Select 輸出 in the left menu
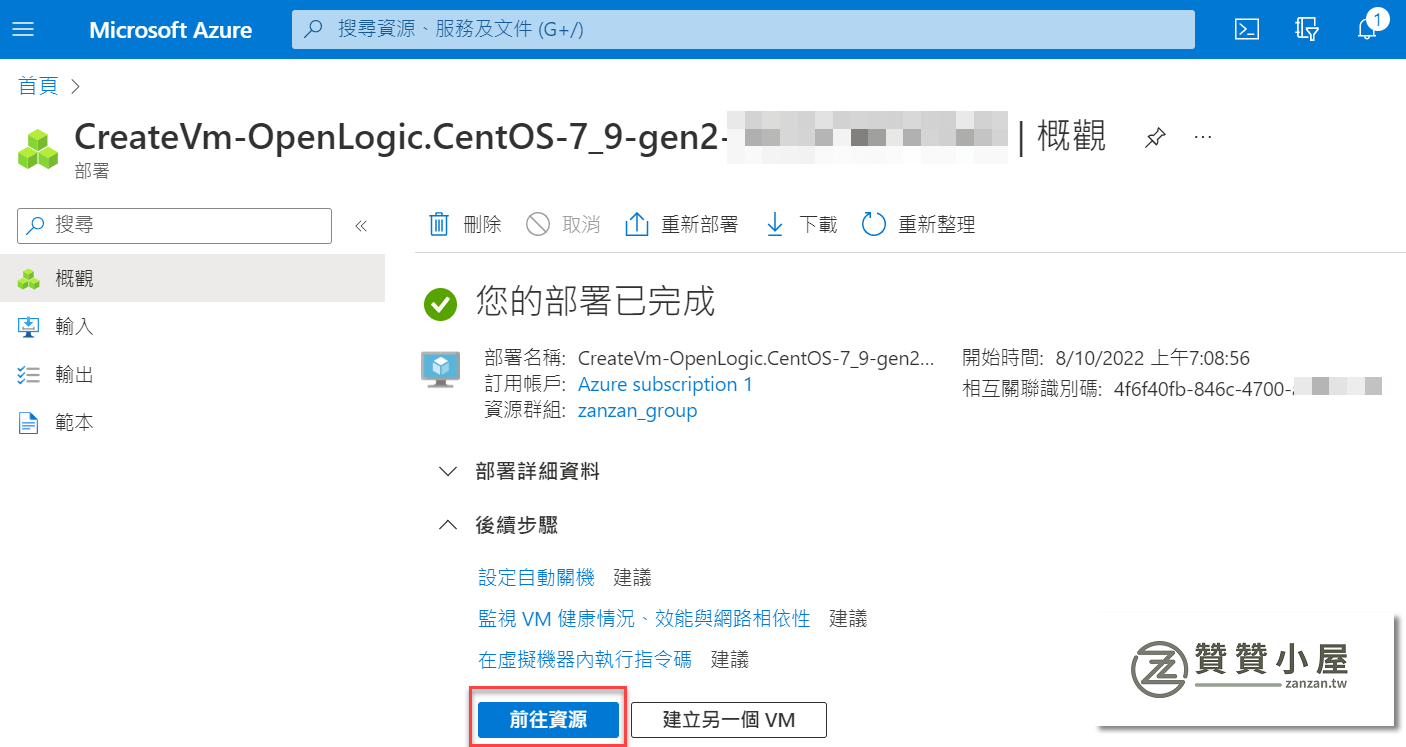1406x747 pixels. [192, 375]
